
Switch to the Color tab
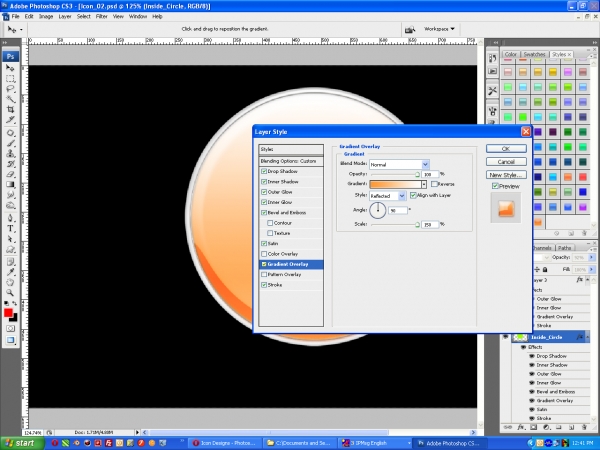coord(510,54)
